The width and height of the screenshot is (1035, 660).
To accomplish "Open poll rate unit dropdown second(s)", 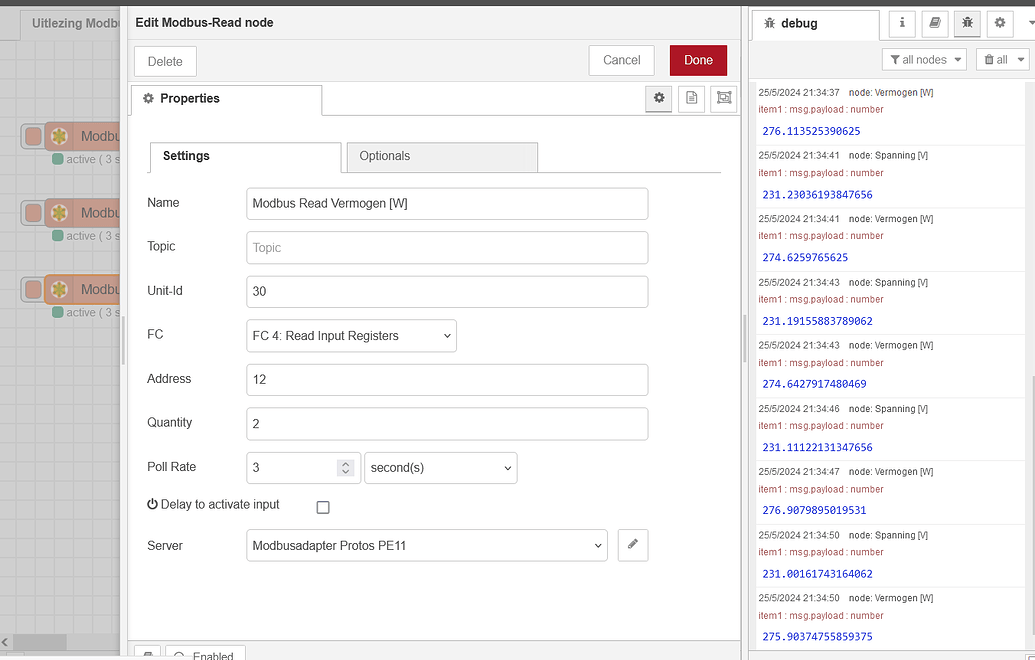I will [x=440, y=468].
